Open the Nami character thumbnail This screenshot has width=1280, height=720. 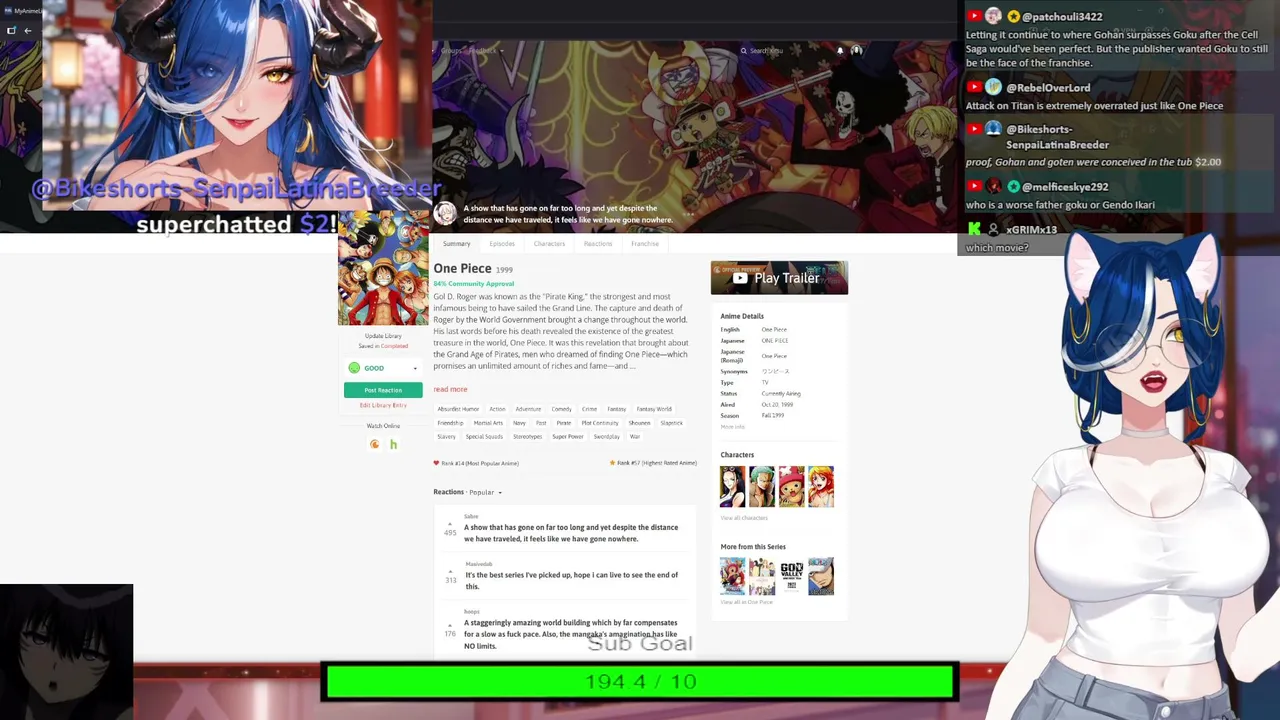tap(821, 487)
